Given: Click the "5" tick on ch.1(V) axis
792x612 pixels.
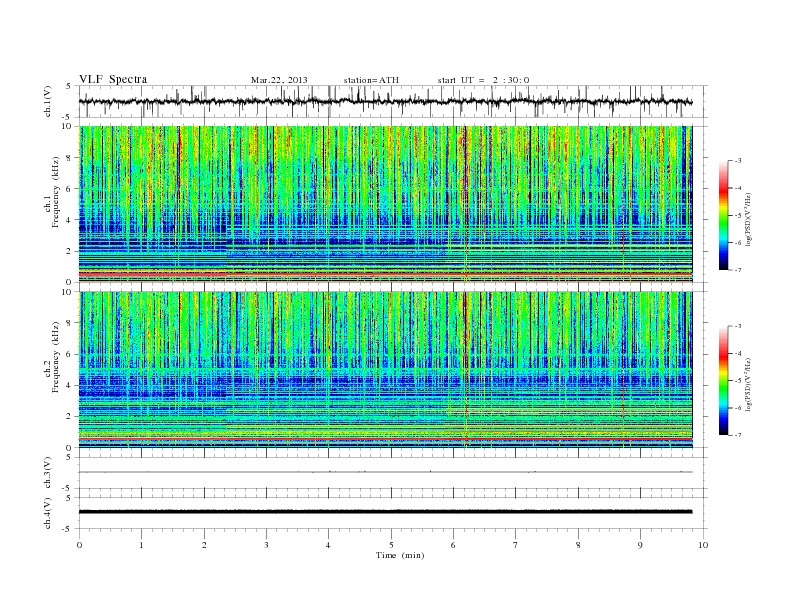Looking at the screenshot, I should (x=69, y=86).
